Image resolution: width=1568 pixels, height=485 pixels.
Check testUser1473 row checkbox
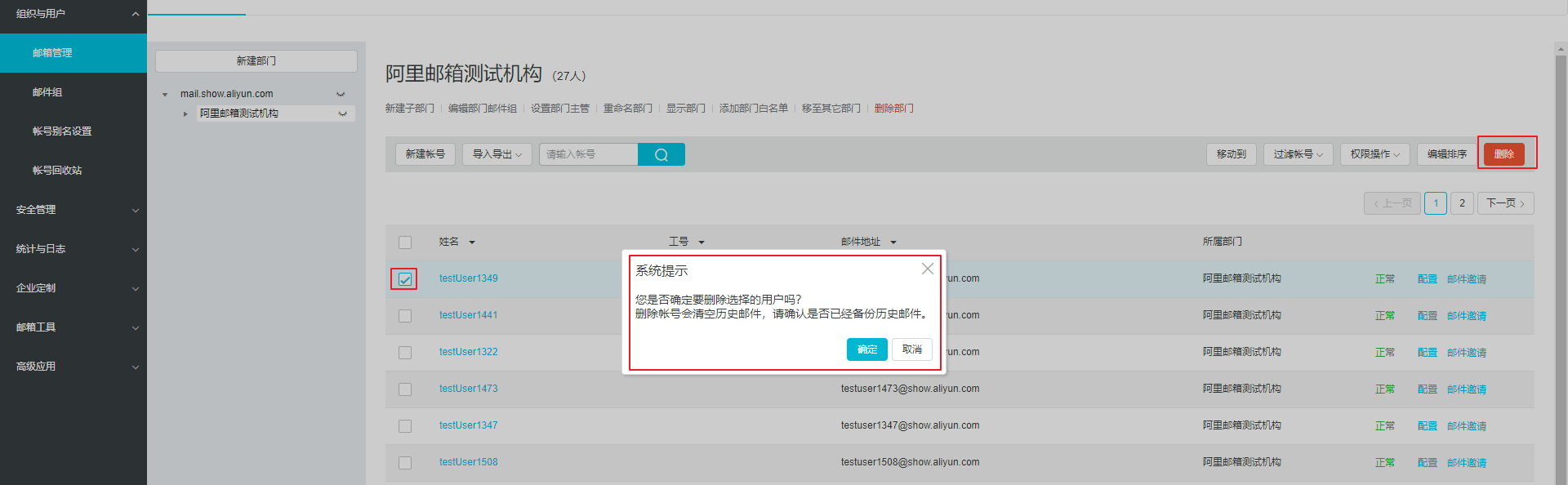click(405, 389)
